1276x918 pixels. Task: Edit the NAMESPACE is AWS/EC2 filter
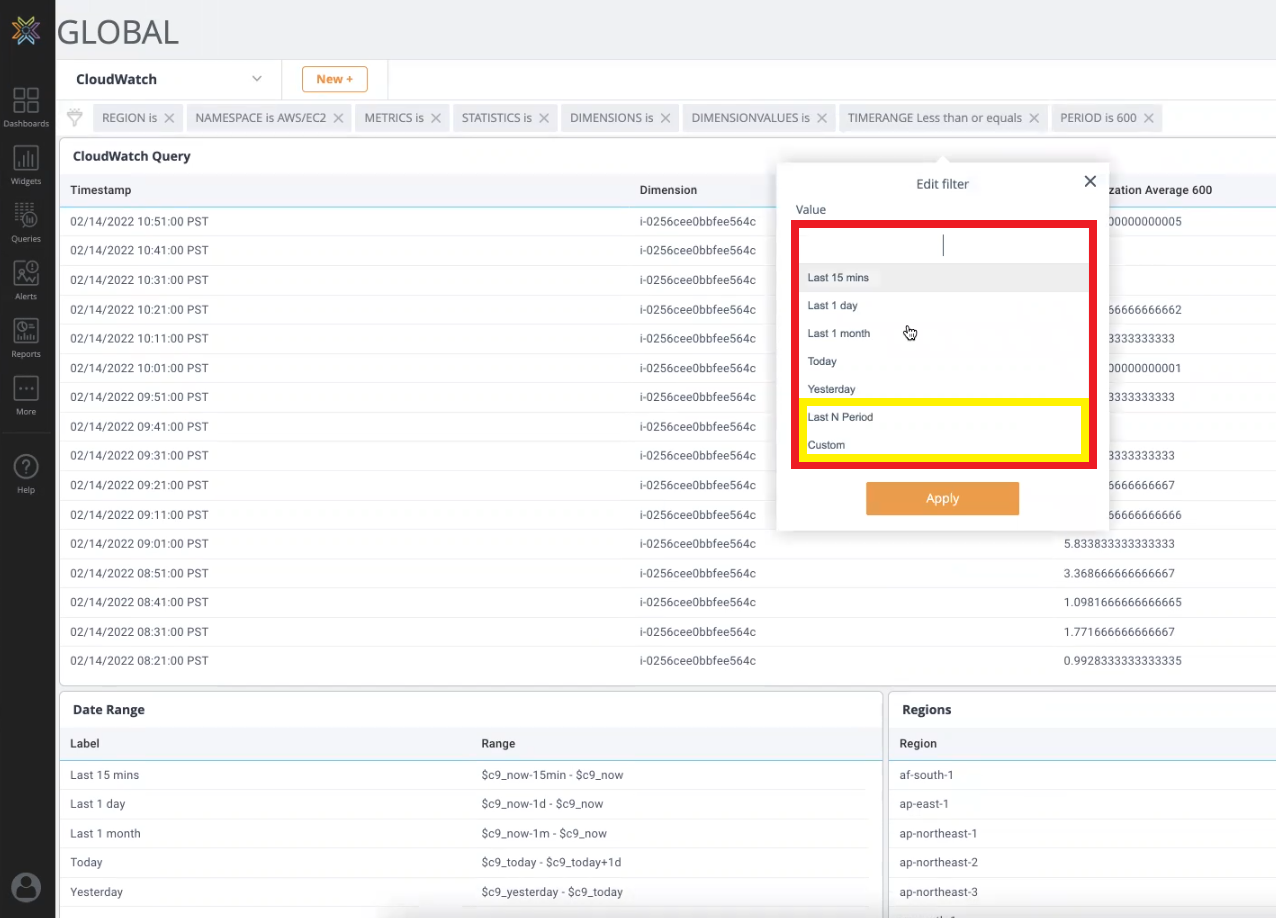click(261, 118)
